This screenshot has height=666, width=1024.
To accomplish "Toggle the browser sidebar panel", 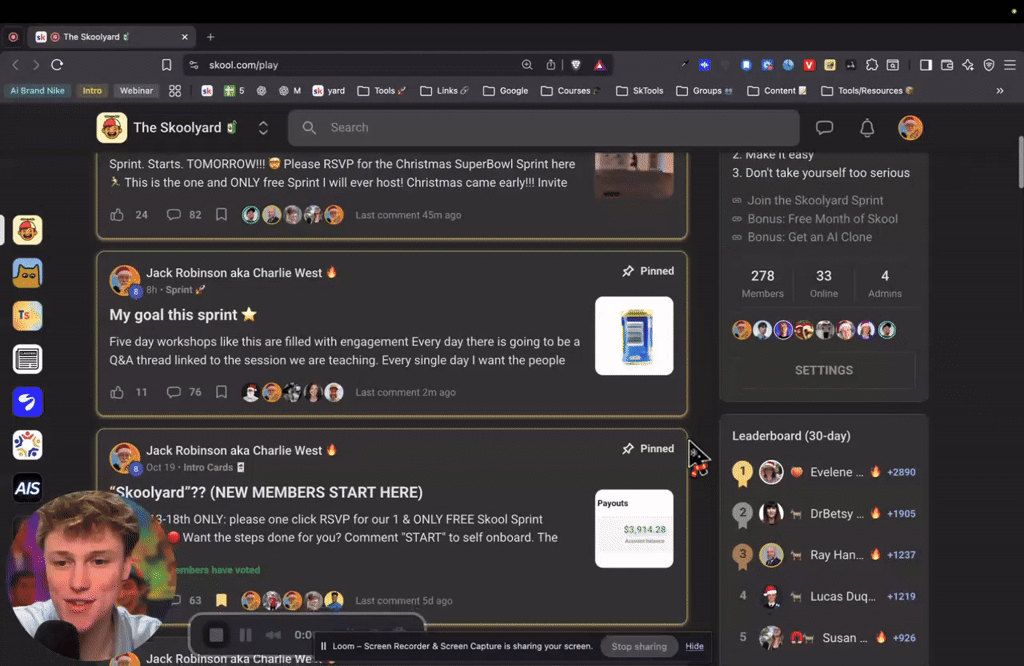I will (925, 65).
